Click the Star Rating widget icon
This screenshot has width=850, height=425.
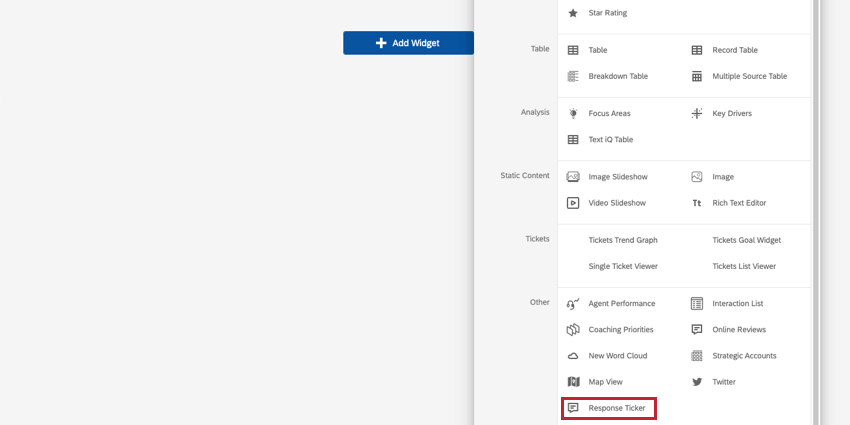(573, 13)
